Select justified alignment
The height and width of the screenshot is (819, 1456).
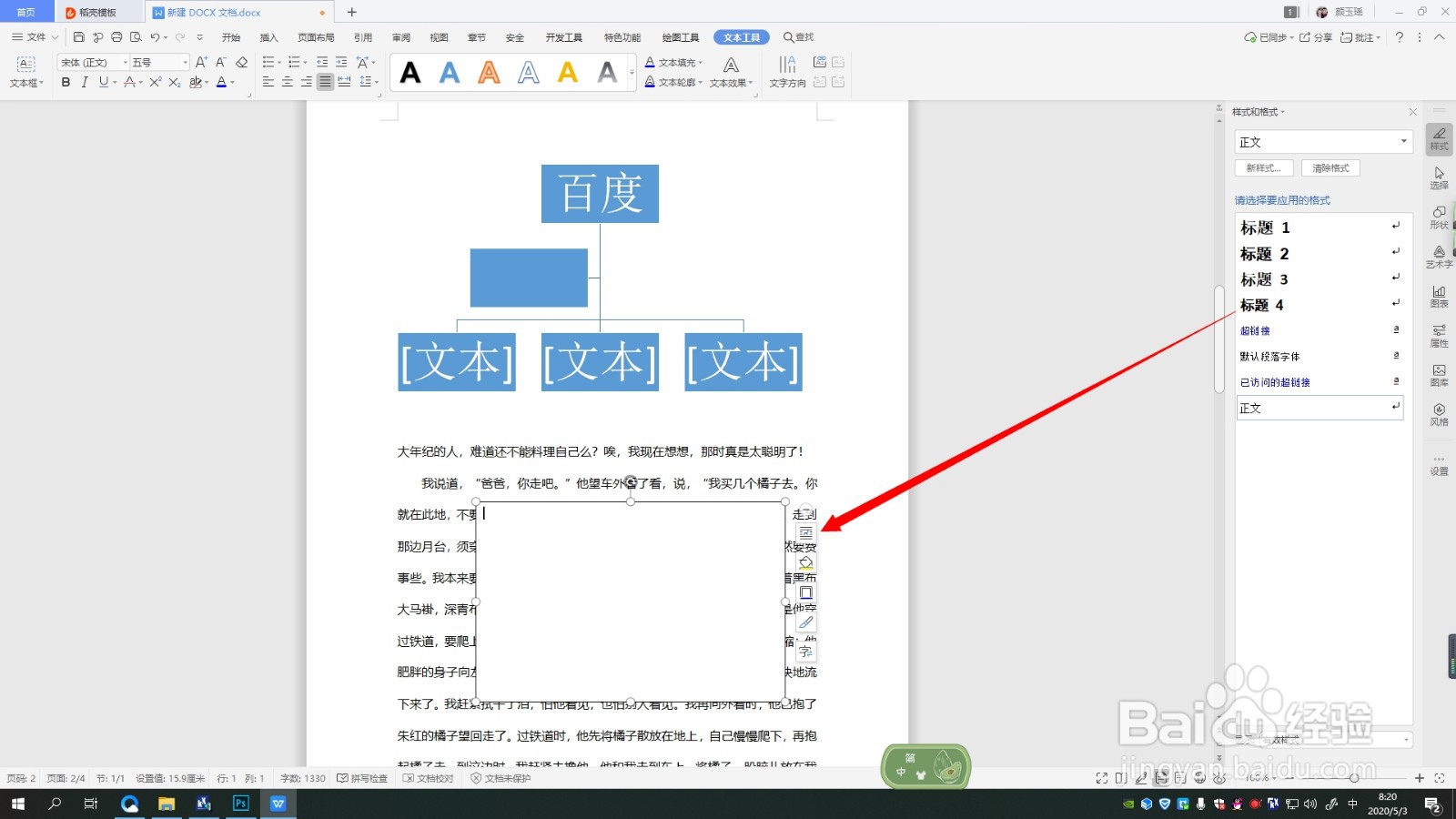(x=325, y=82)
